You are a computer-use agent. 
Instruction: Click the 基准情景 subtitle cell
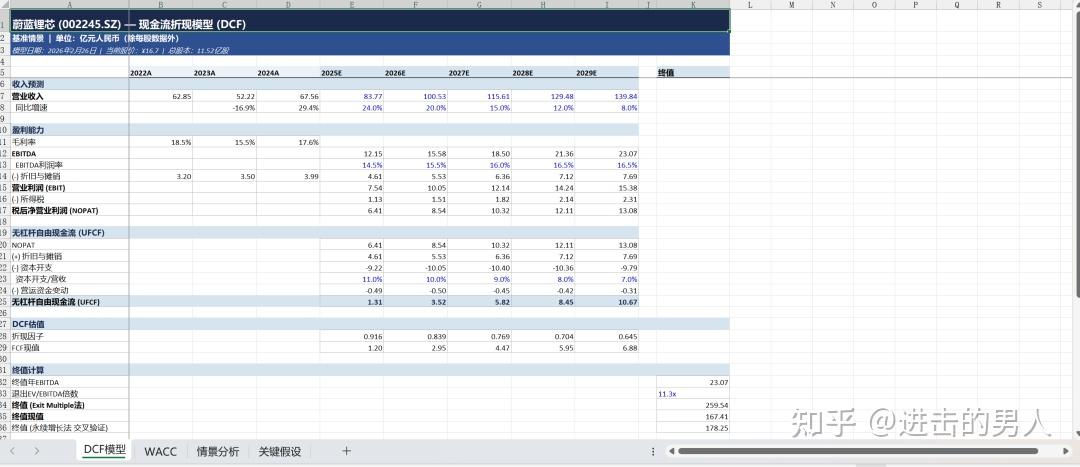pos(370,39)
